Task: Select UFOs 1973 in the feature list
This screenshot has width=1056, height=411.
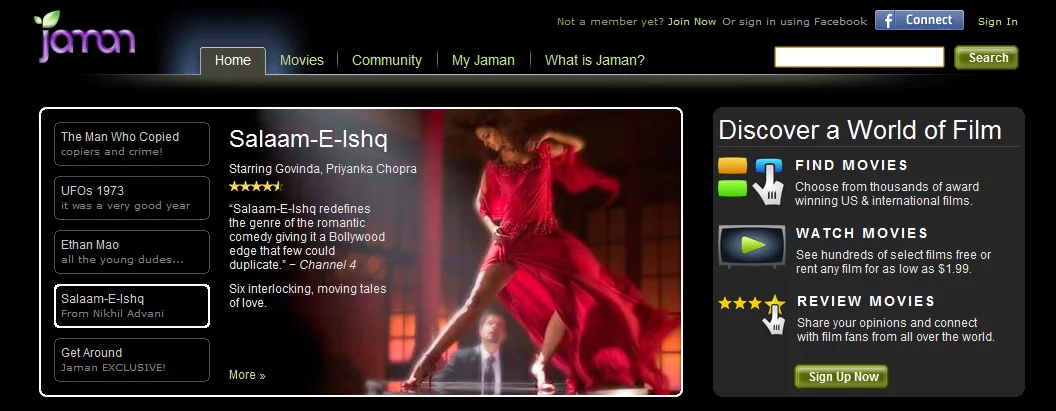Action: [132, 198]
